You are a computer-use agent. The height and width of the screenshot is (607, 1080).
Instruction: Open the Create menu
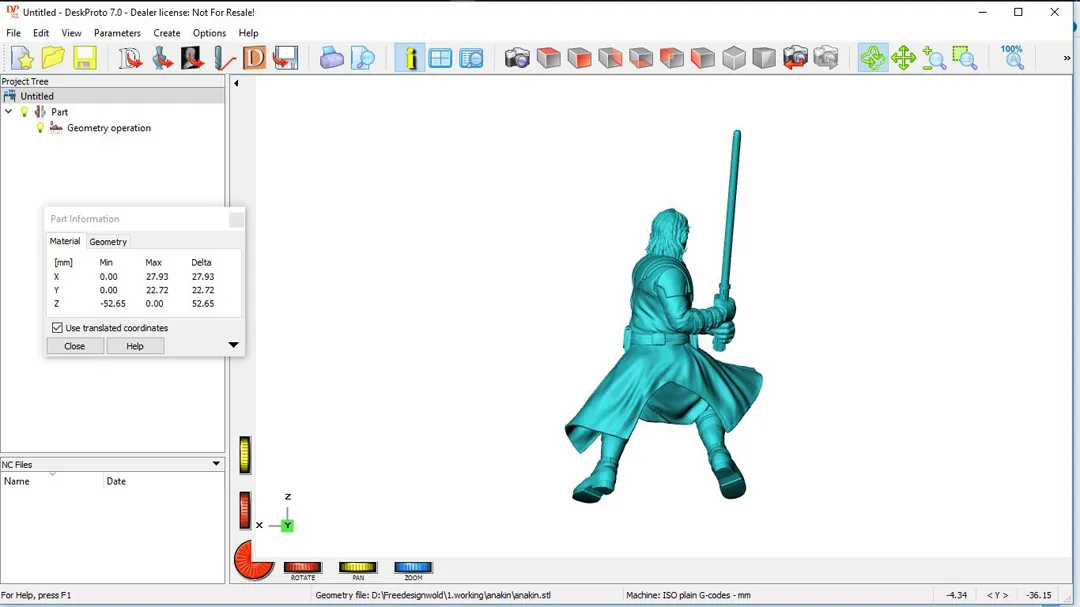[167, 33]
